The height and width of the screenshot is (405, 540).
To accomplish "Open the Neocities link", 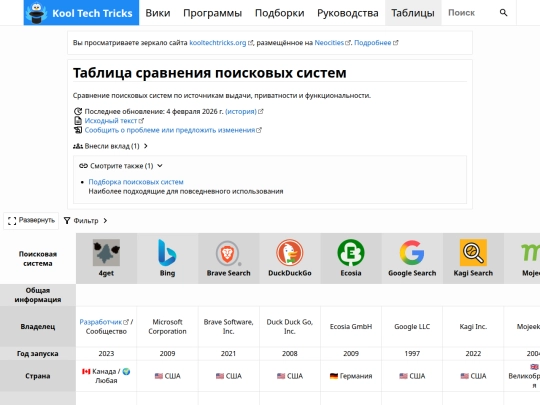I will click(x=329, y=43).
